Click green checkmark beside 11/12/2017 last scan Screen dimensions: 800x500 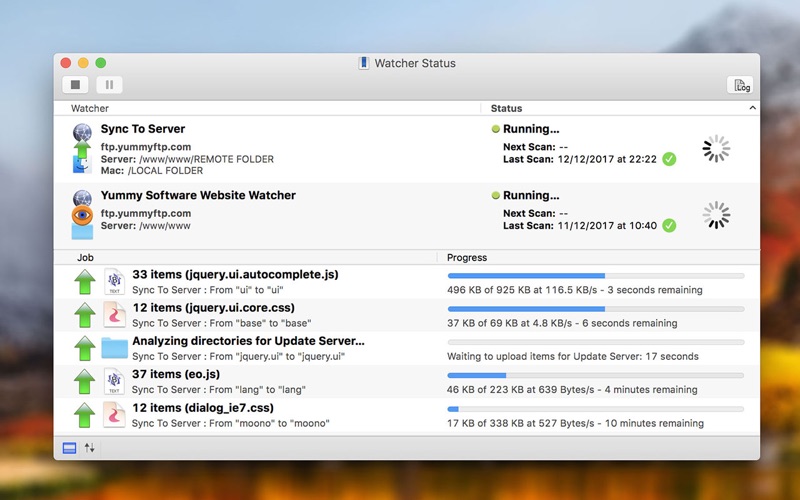point(669,226)
